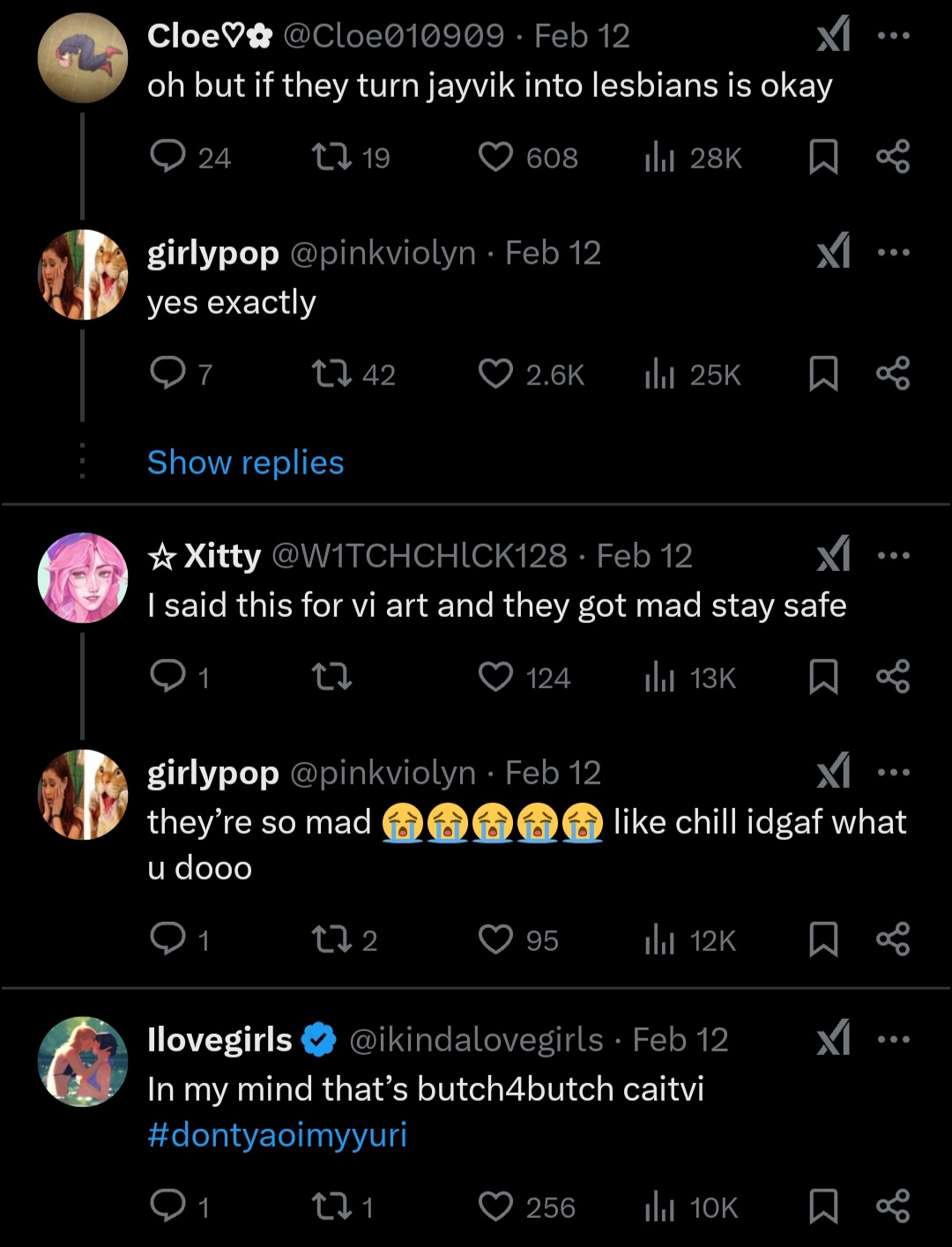Share girlypop's "yes exactly" tweet
The image size is (952, 1247).
[893, 375]
